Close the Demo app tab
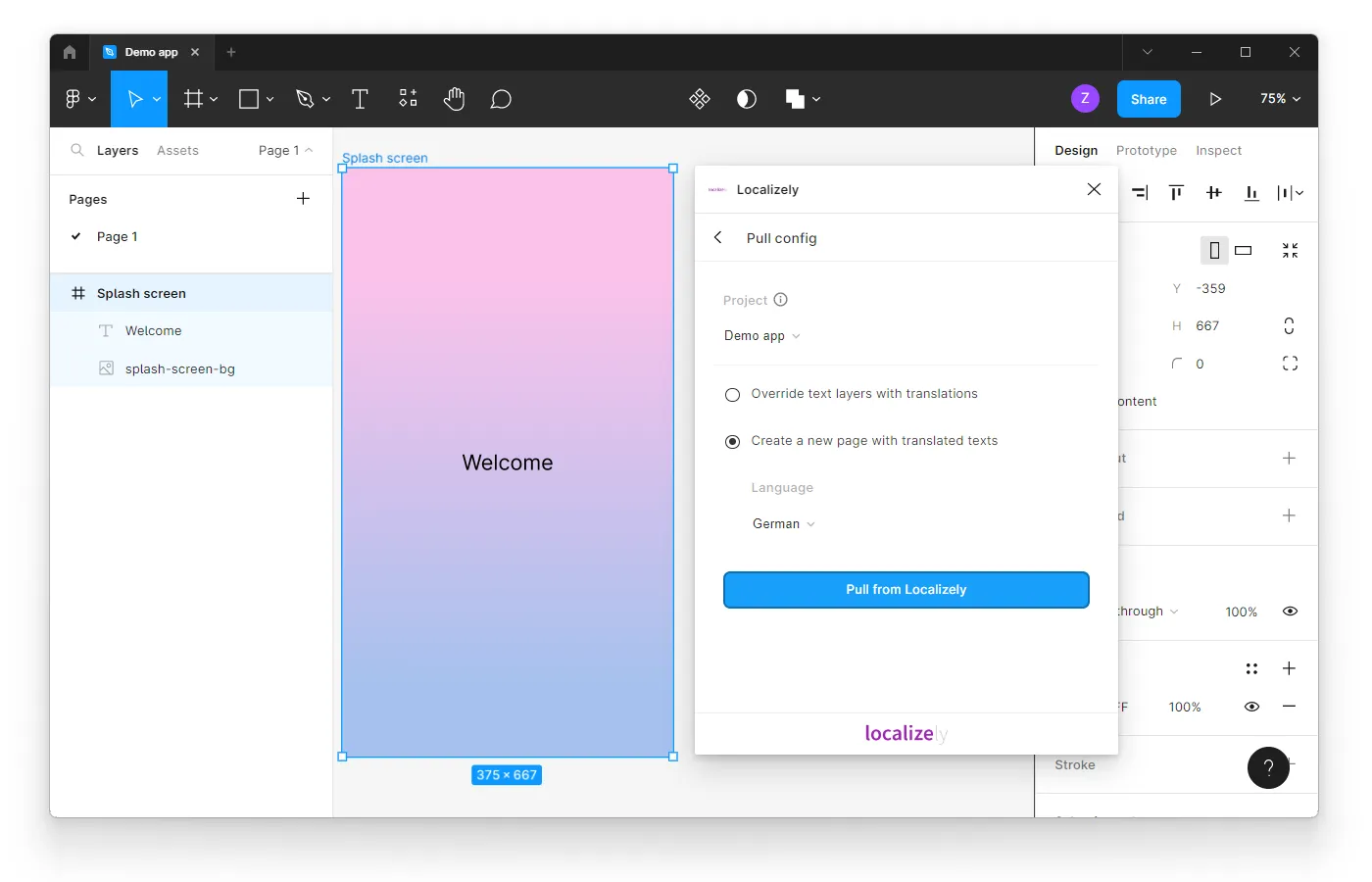Image resolution: width=1372 pixels, height=882 pixels. click(195, 52)
